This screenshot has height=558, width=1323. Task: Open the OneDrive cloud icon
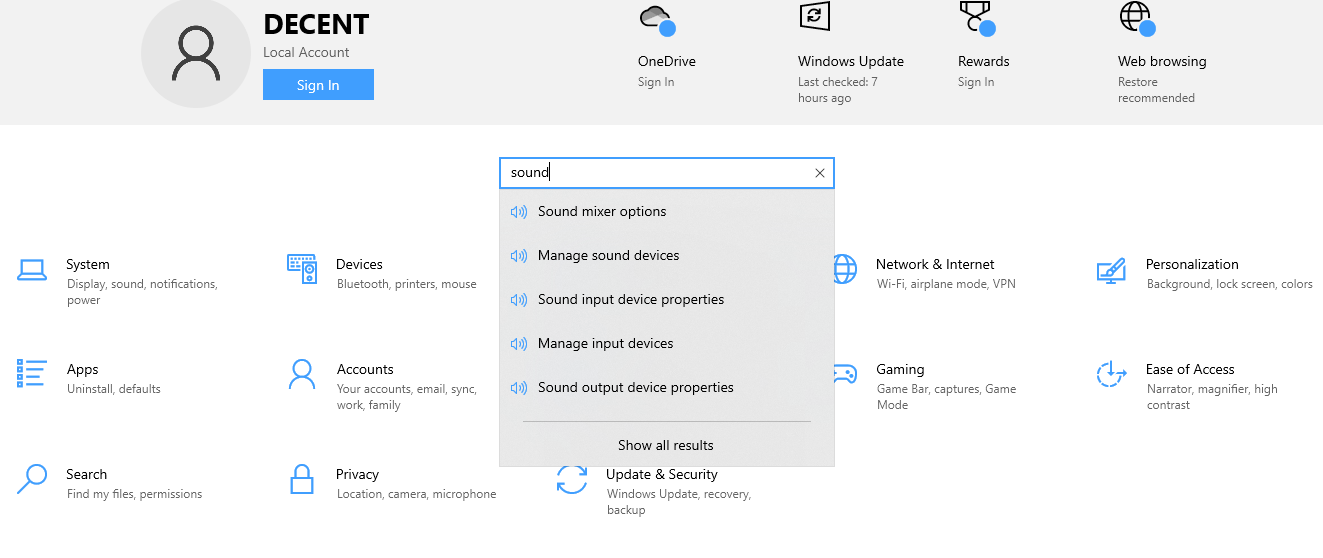656,19
